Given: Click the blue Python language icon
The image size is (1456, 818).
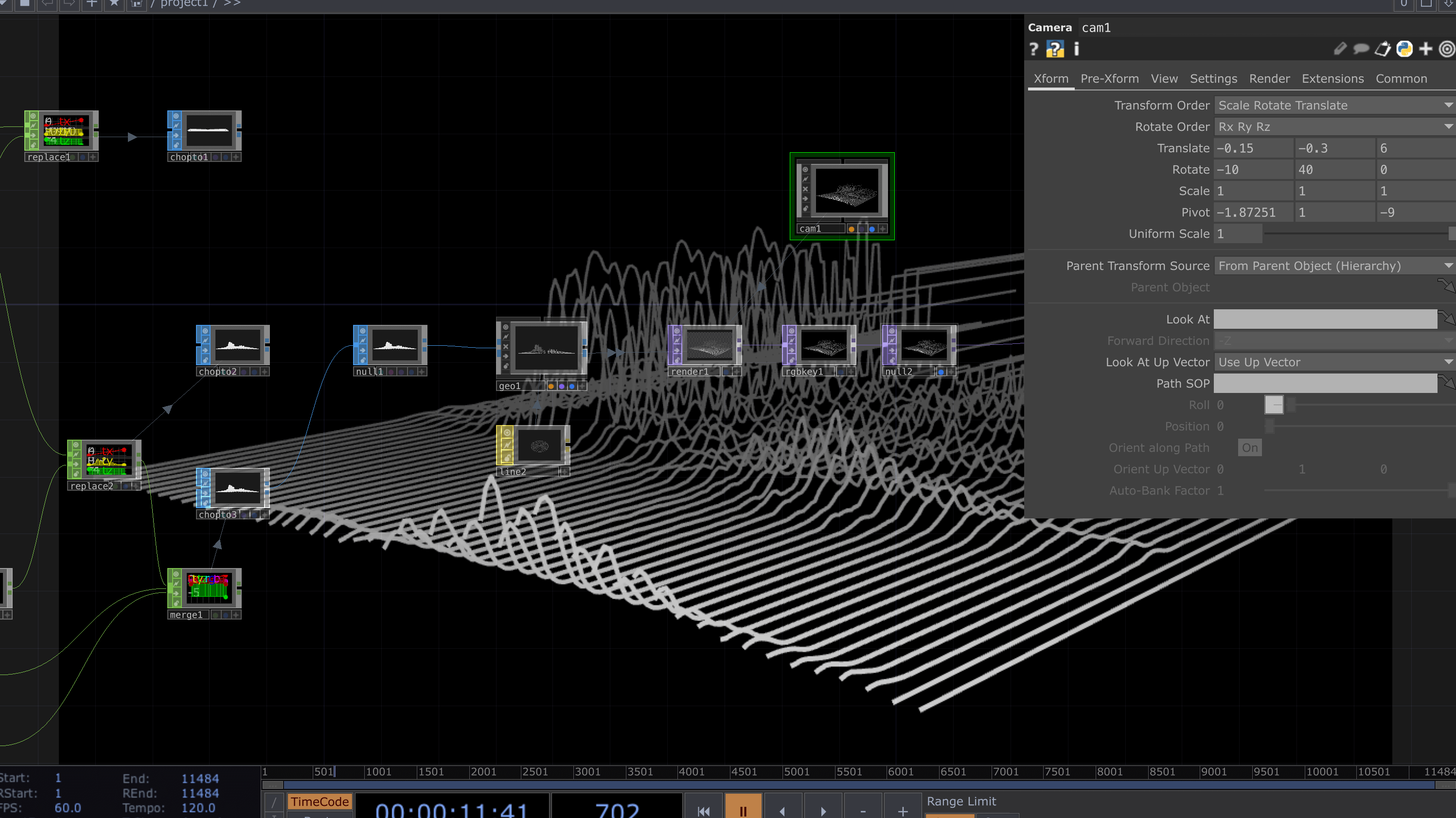Looking at the screenshot, I should click(1404, 50).
